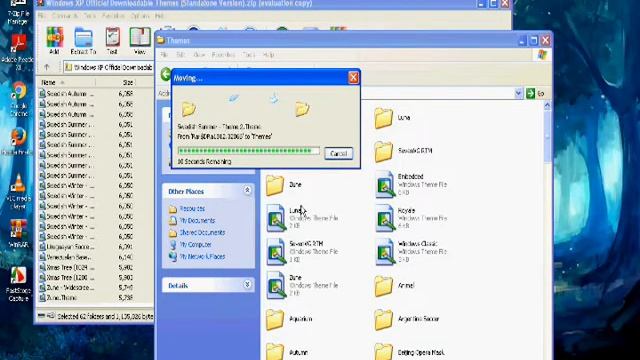Click the Extract To icon in WinRAR
Screen dimensions: 640x360
point(83,40)
